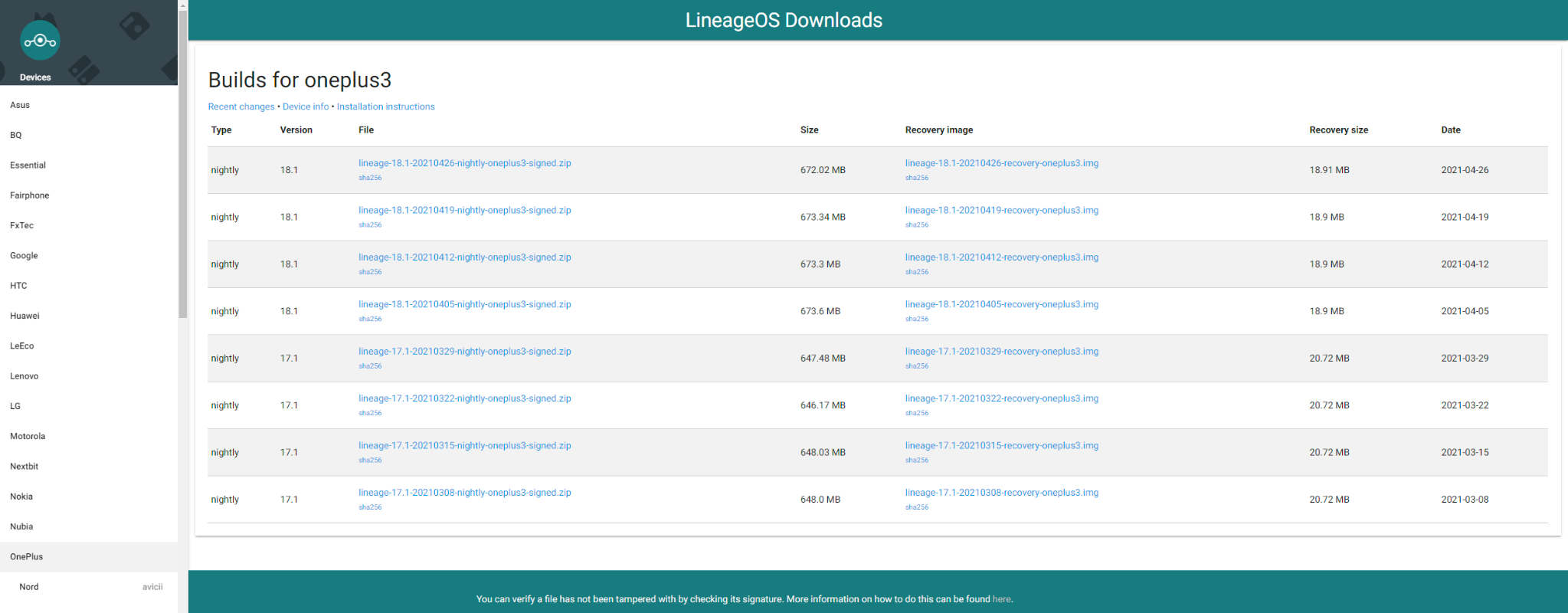Image resolution: width=1568 pixels, height=613 pixels.
Task: Click the LineageOS logo icon
Action: 40,41
